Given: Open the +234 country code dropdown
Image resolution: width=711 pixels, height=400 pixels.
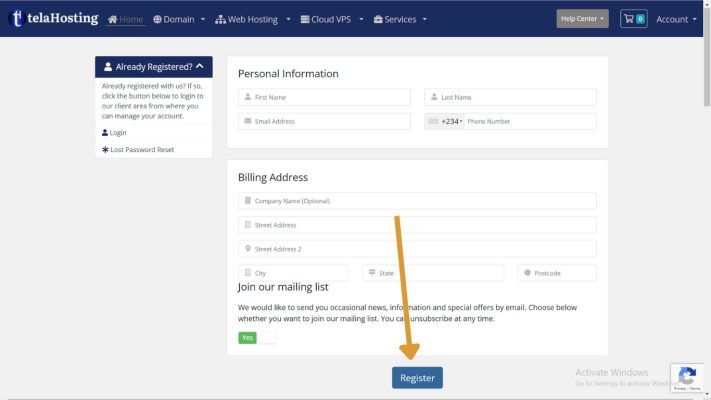Looking at the screenshot, I should tap(446, 121).
